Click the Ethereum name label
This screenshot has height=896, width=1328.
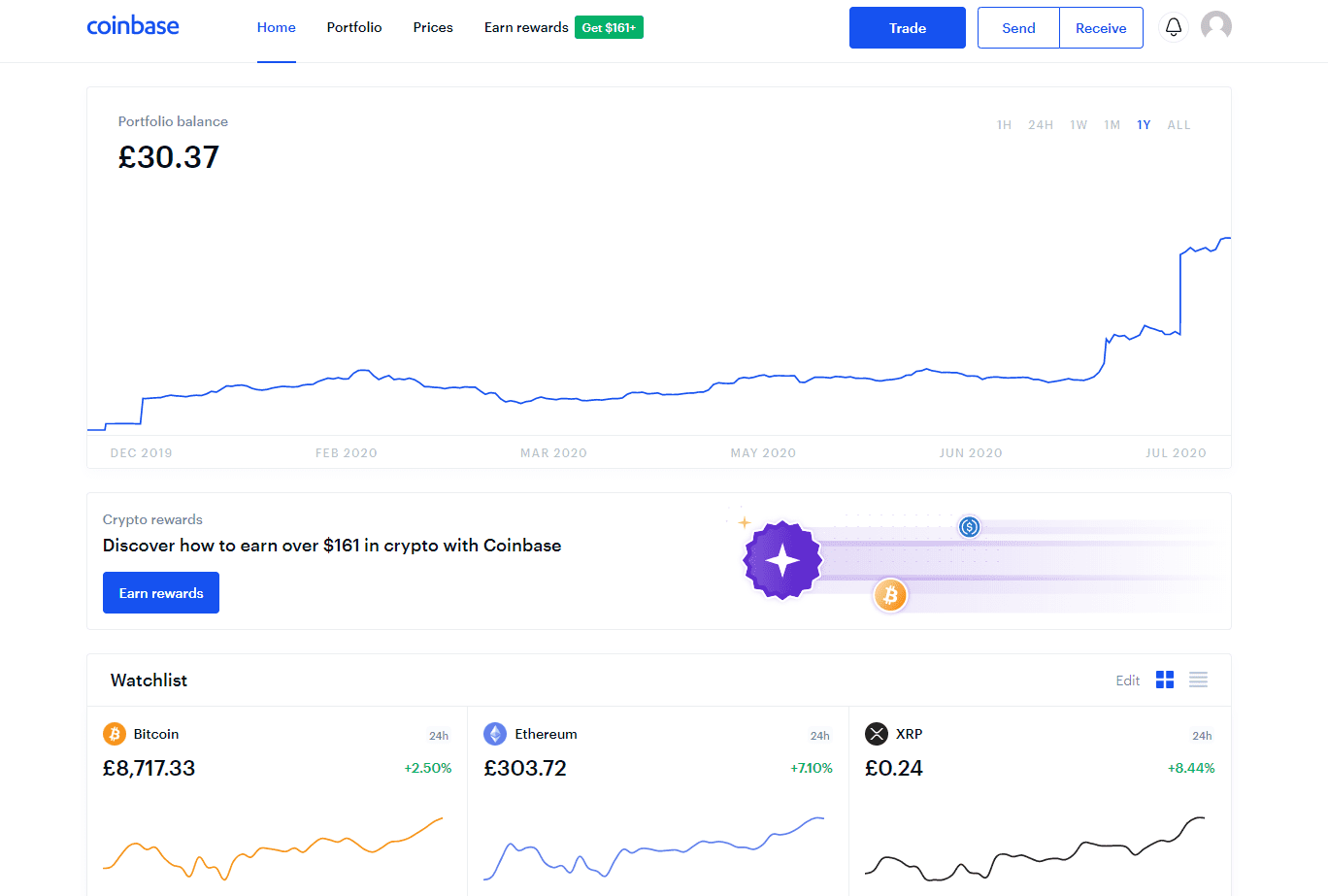coord(546,734)
